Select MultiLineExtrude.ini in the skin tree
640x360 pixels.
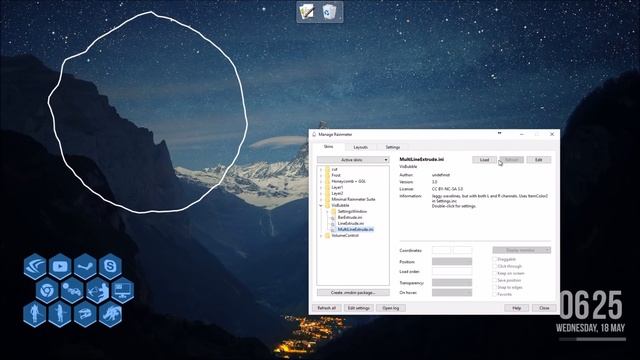pyautogui.click(x=356, y=229)
